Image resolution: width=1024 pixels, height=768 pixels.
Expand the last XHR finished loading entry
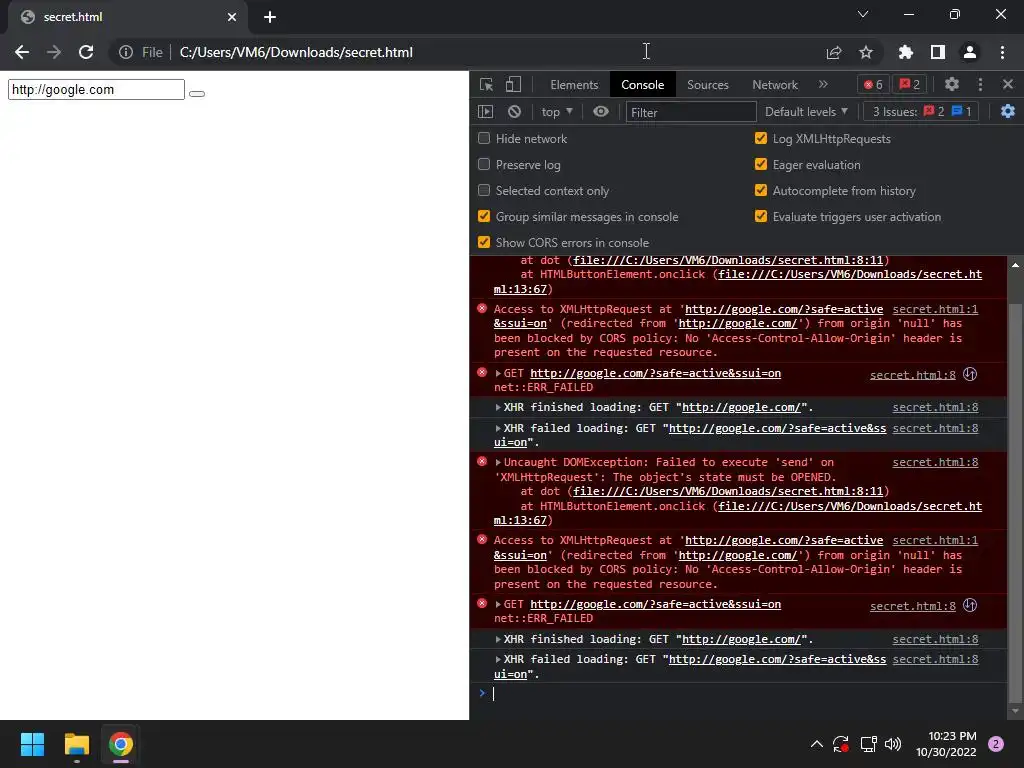[x=498, y=639]
